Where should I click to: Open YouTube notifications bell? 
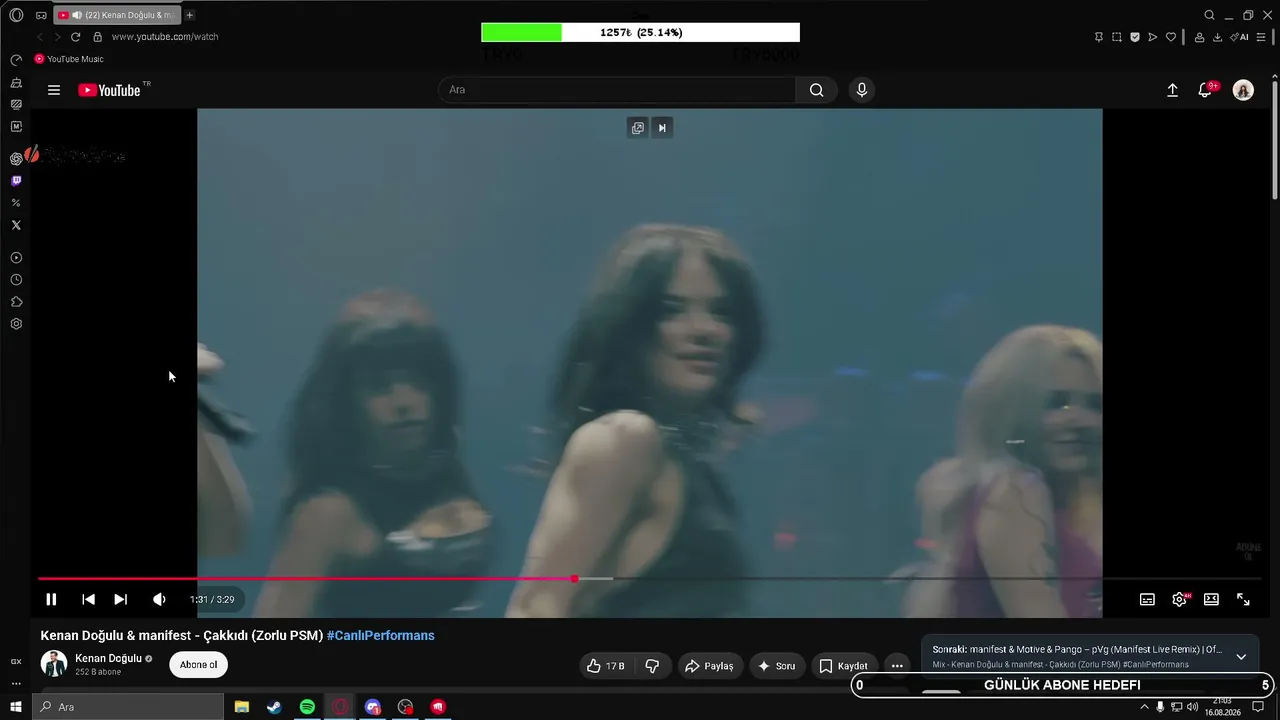click(x=1206, y=90)
